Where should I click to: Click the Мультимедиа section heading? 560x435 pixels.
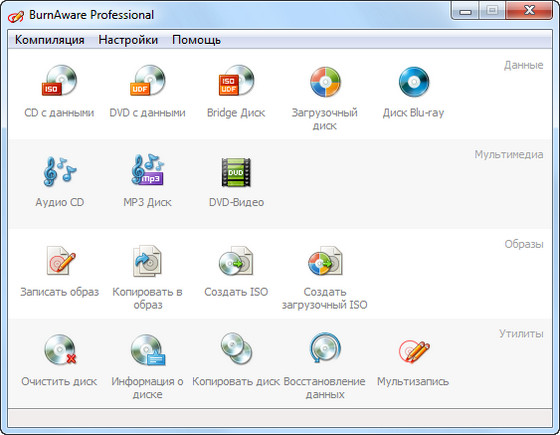(x=509, y=155)
